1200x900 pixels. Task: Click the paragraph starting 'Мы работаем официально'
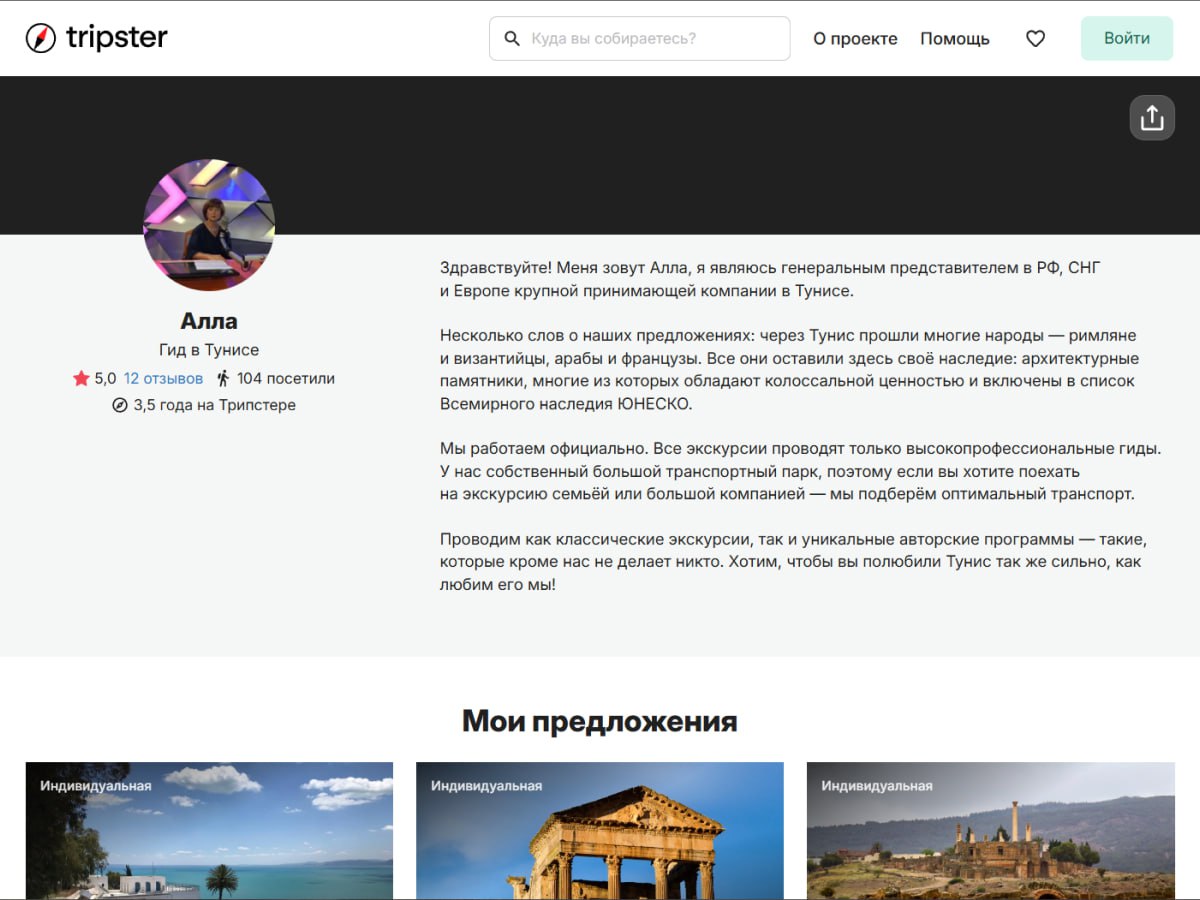pyautogui.click(x=800, y=471)
